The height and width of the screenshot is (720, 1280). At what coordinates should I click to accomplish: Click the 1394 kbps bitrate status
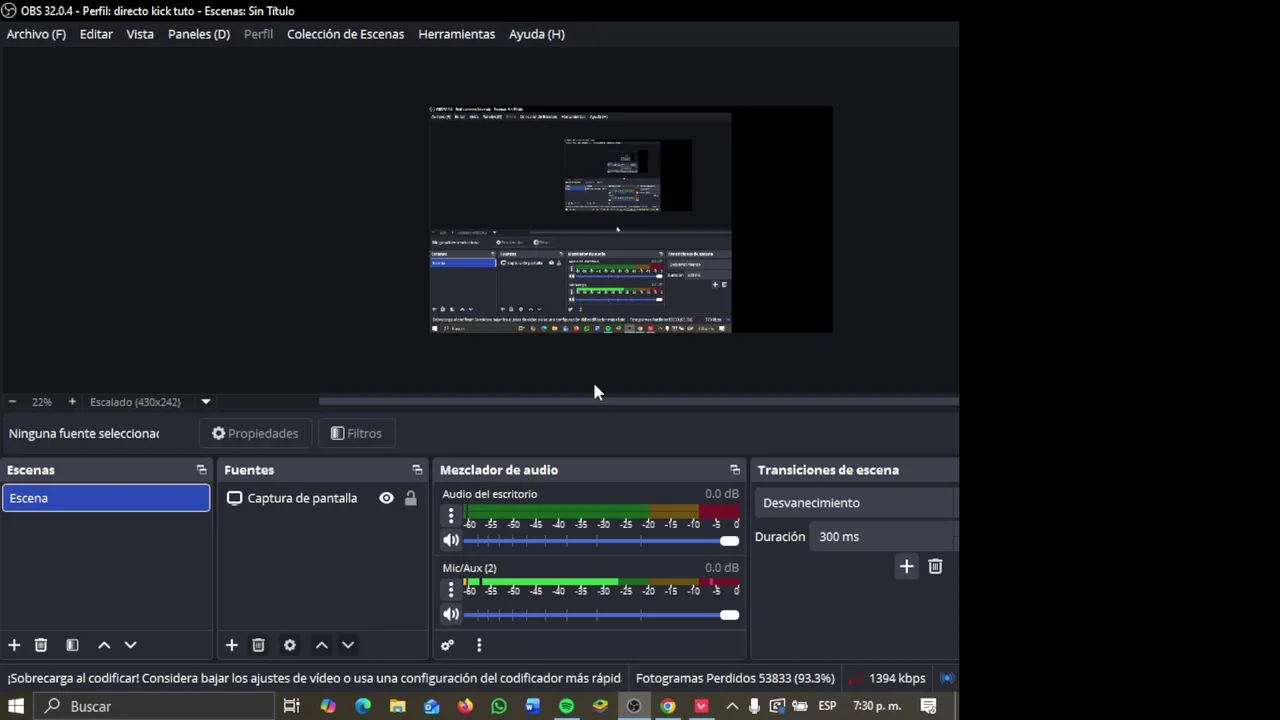(897, 678)
